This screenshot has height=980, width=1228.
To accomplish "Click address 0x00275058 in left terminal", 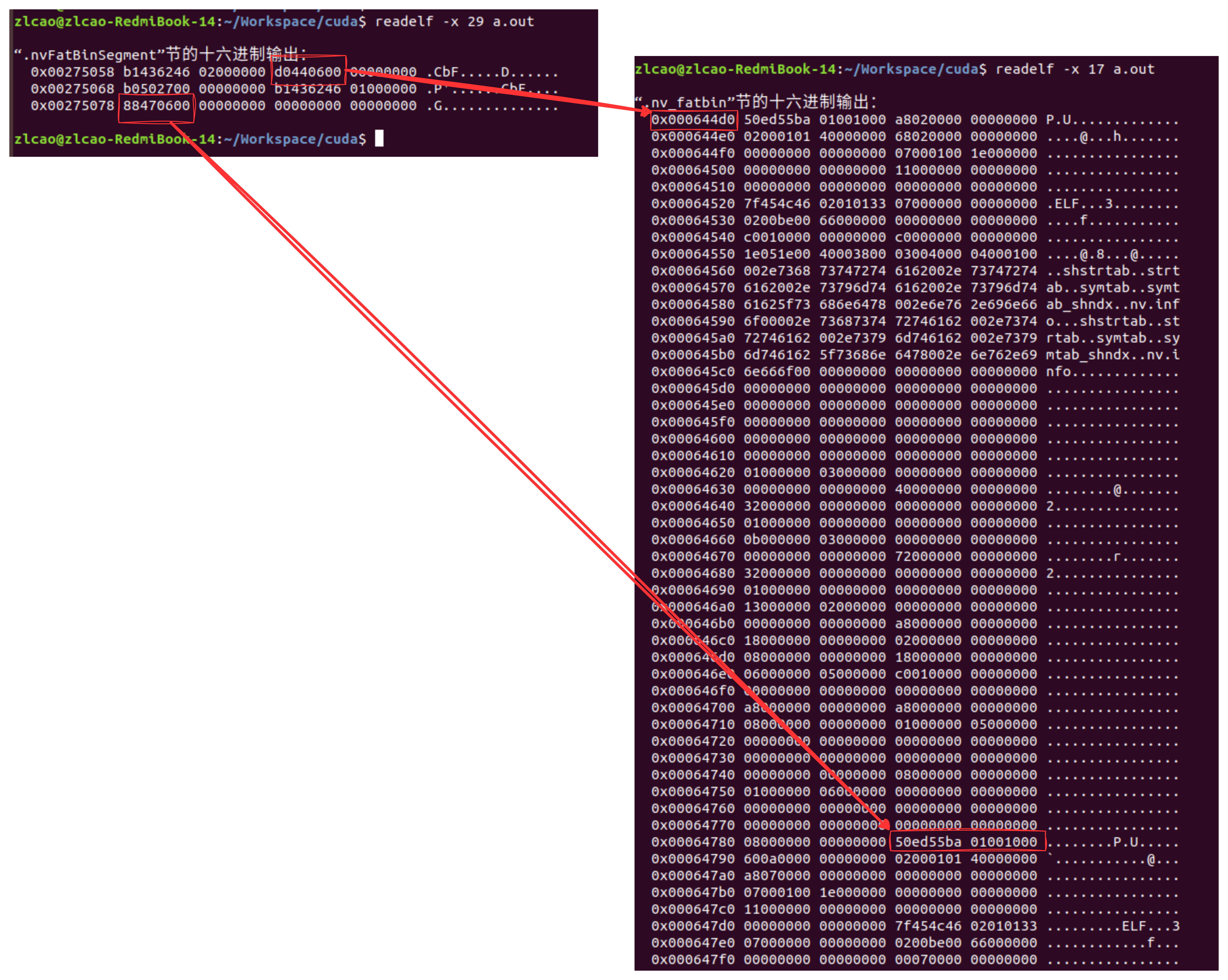I will click(72, 72).
